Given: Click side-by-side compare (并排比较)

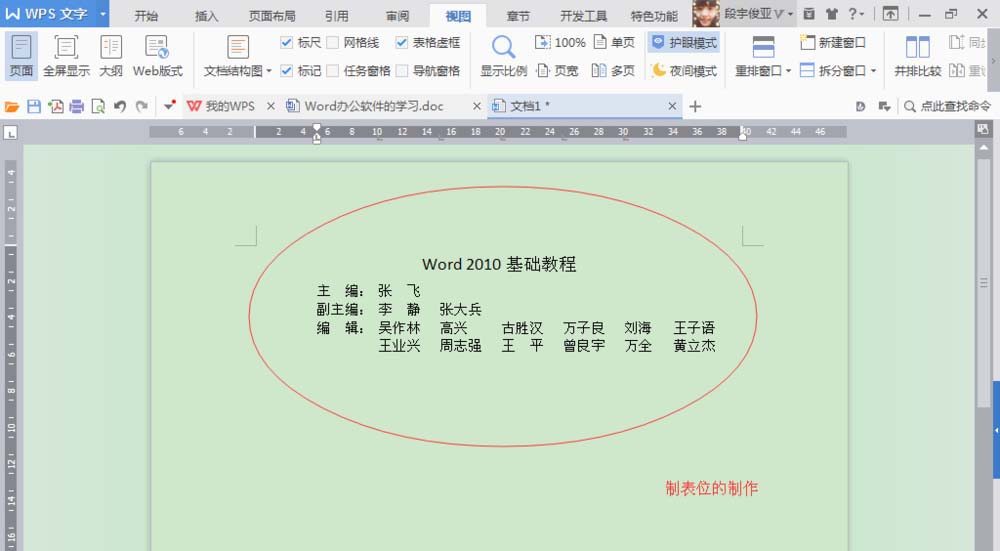Looking at the screenshot, I should pos(917,56).
